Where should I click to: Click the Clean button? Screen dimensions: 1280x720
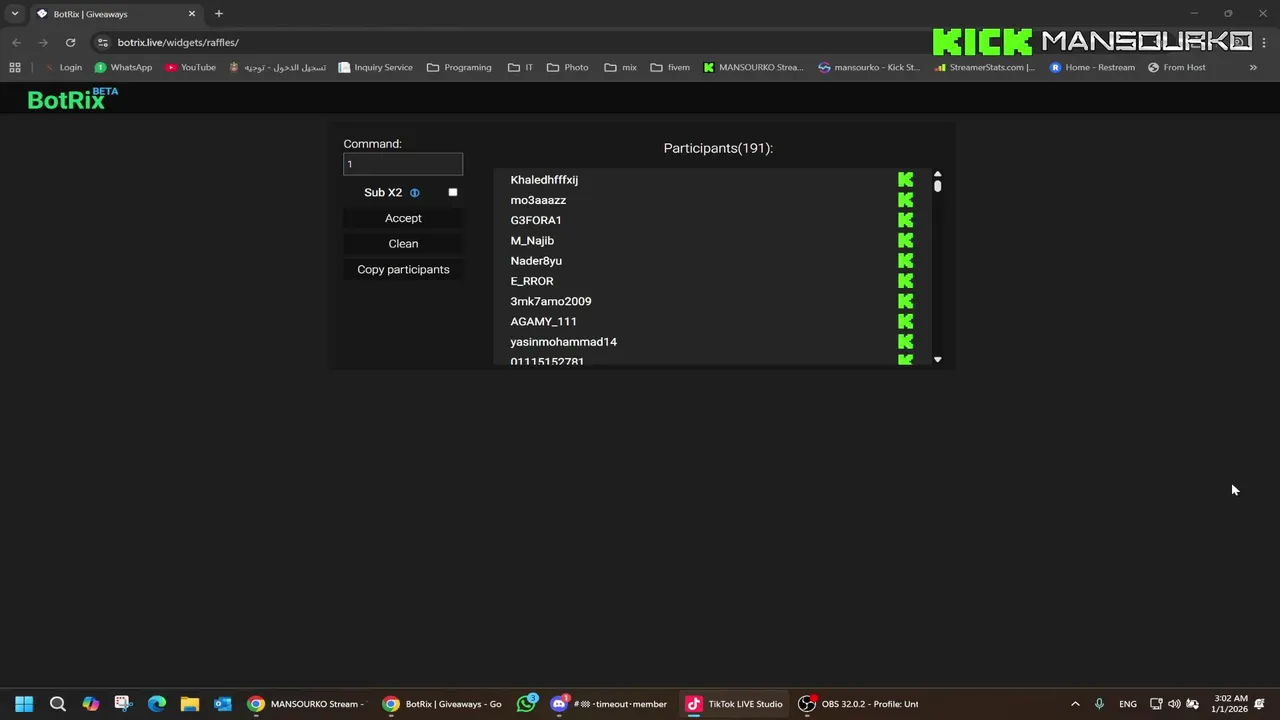click(x=403, y=244)
